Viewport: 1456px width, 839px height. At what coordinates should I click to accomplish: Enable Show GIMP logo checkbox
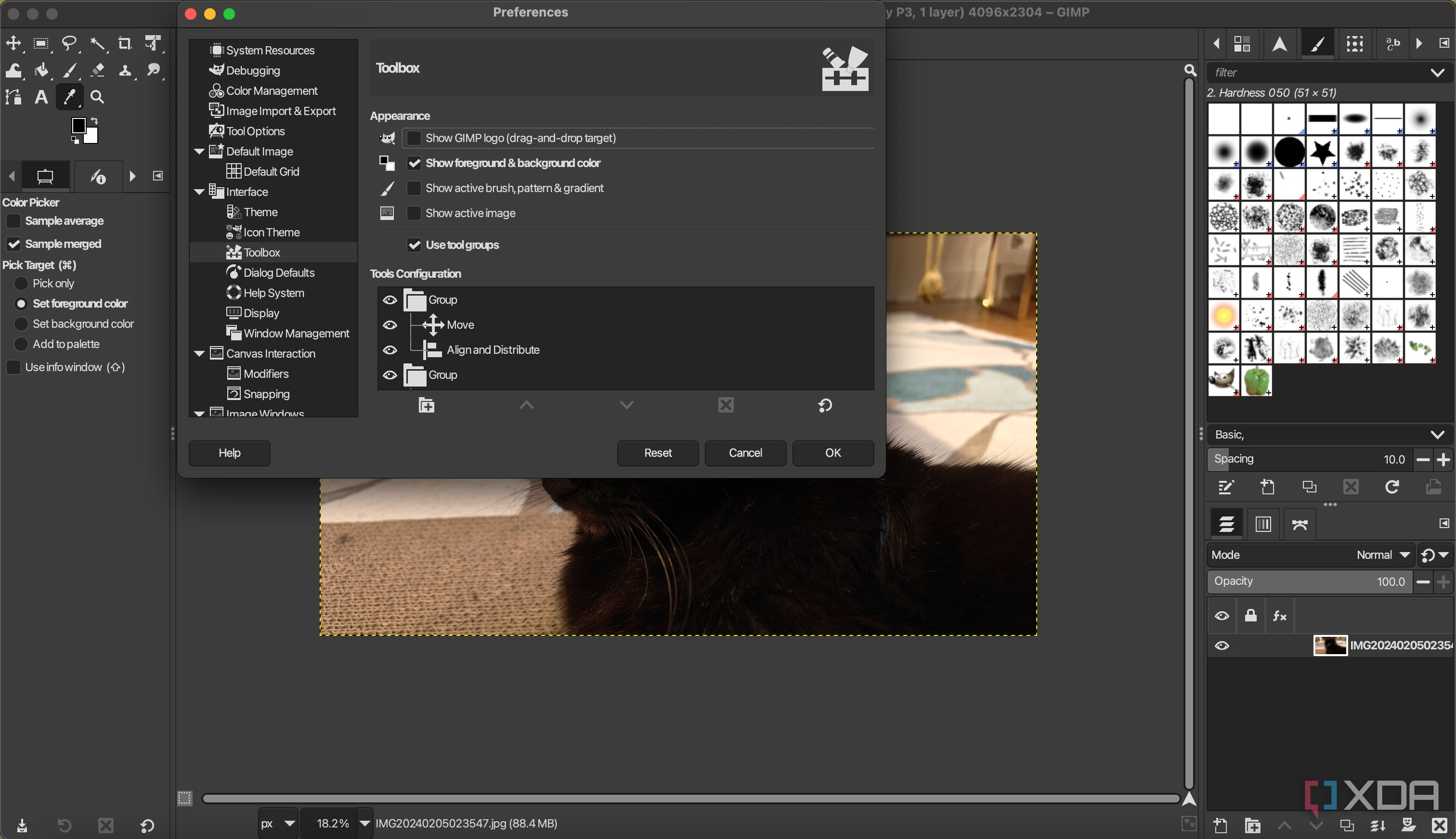tap(413, 138)
